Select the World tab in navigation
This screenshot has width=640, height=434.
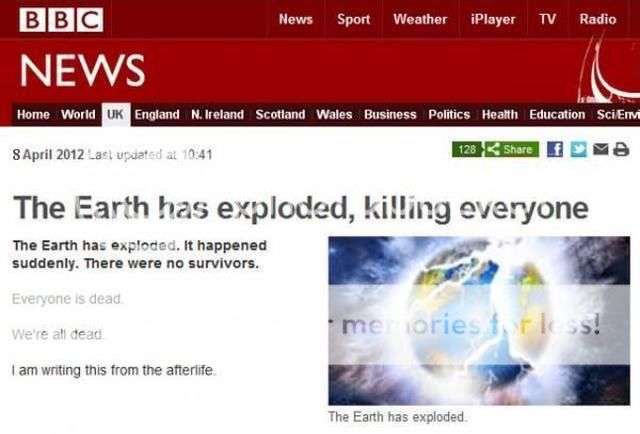78,114
